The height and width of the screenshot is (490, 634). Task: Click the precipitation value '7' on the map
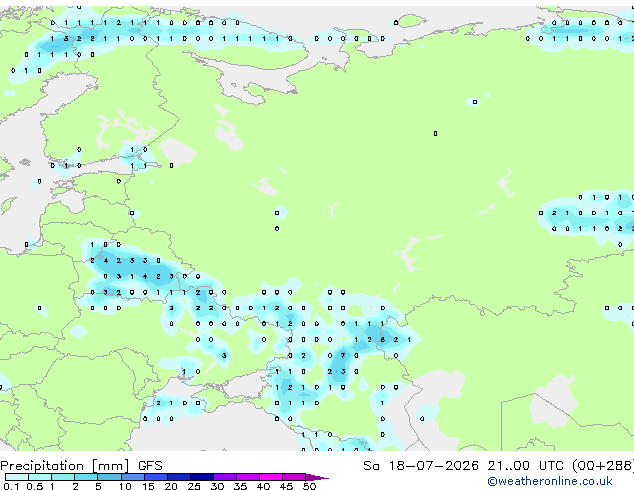click(x=343, y=355)
